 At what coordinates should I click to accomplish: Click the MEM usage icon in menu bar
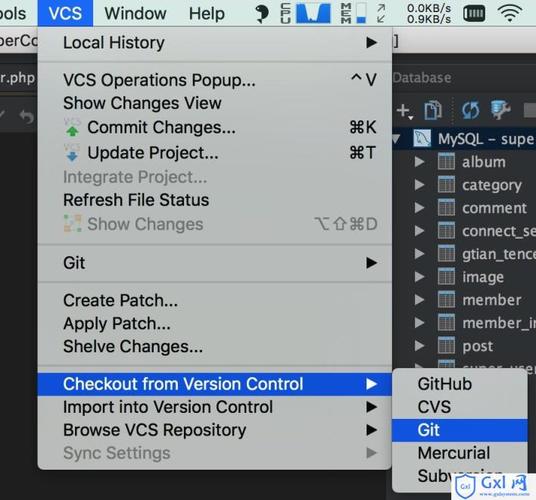point(354,13)
